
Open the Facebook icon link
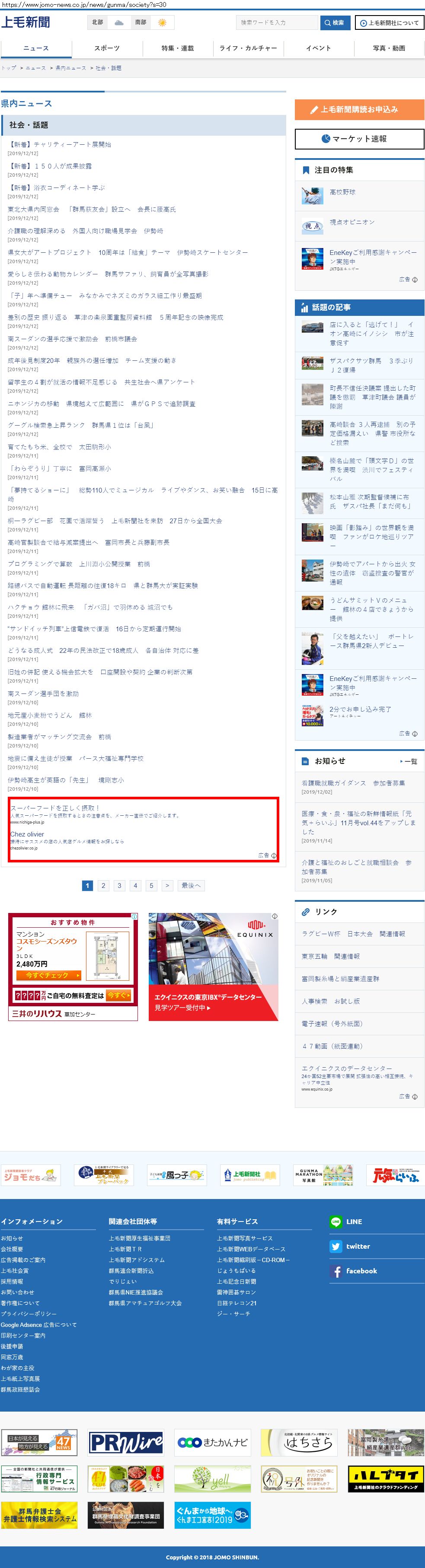[x=336, y=1271]
